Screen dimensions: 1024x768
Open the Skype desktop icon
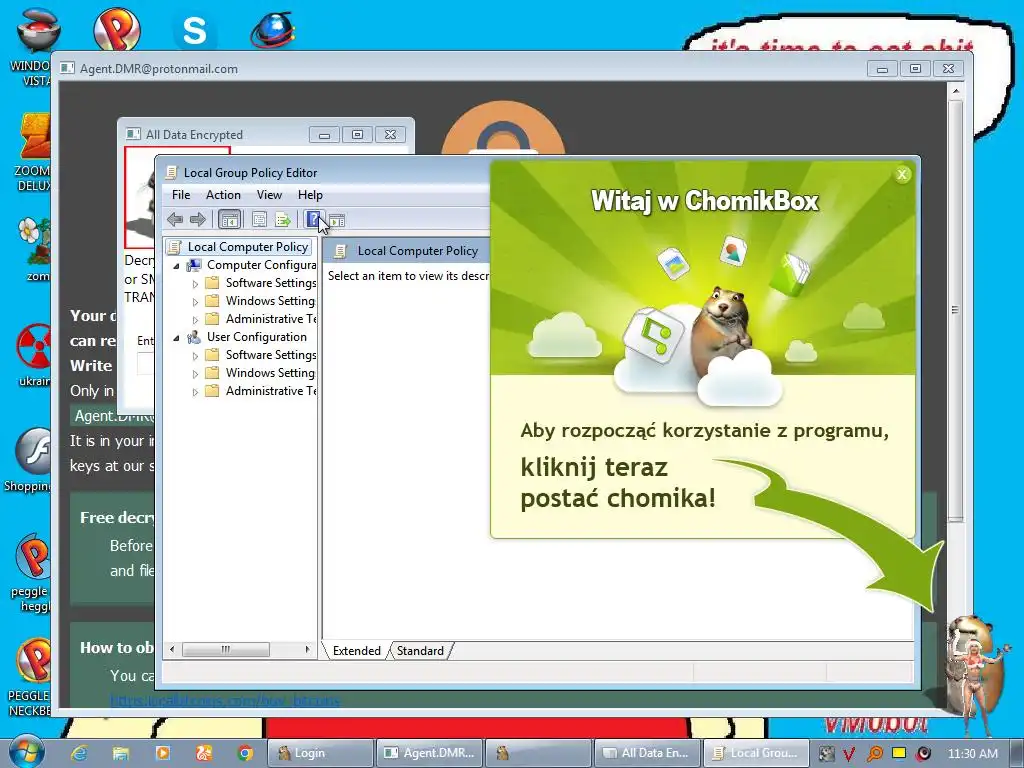point(194,30)
